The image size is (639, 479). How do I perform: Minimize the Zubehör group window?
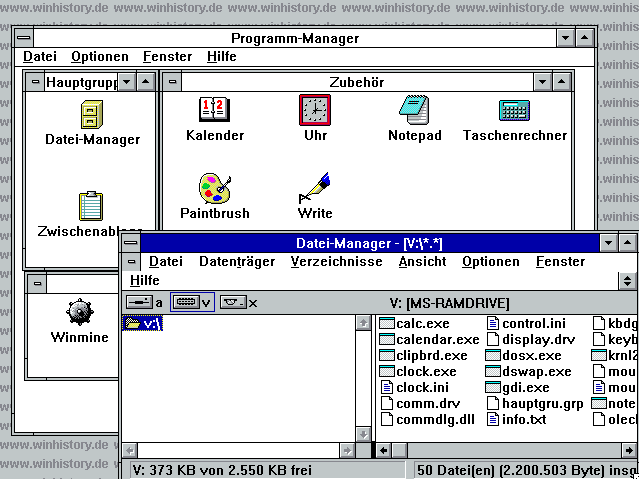pos(542,82)
